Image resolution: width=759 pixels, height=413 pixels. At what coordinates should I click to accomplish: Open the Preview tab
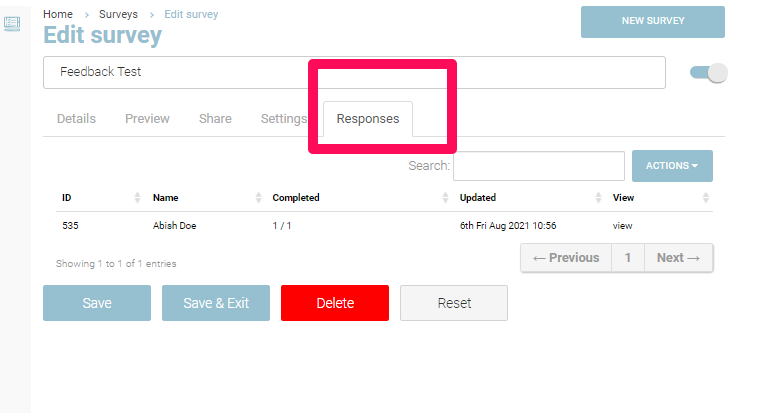point(147,119)
